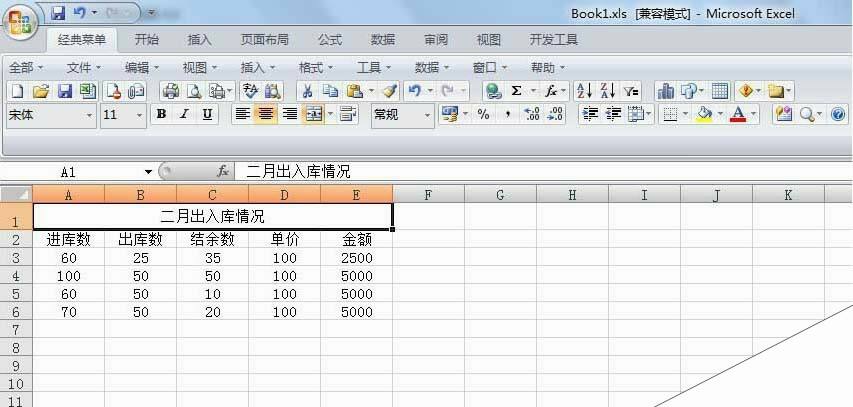Viewport: 853px width, 407px height.
Task: Expand the merge and center options arrow
Action: point(330,114)
